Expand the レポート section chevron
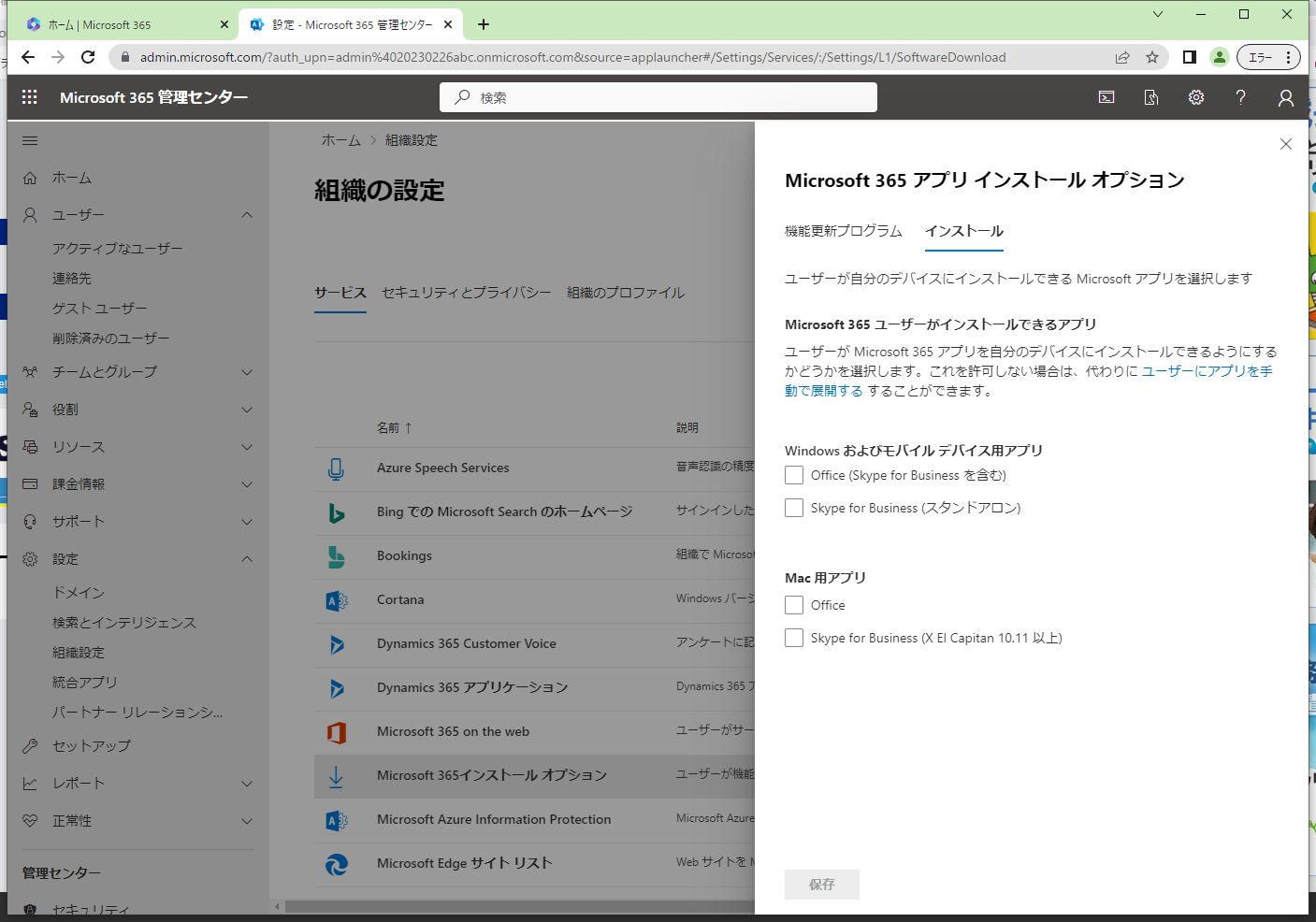 coord(247,784)
